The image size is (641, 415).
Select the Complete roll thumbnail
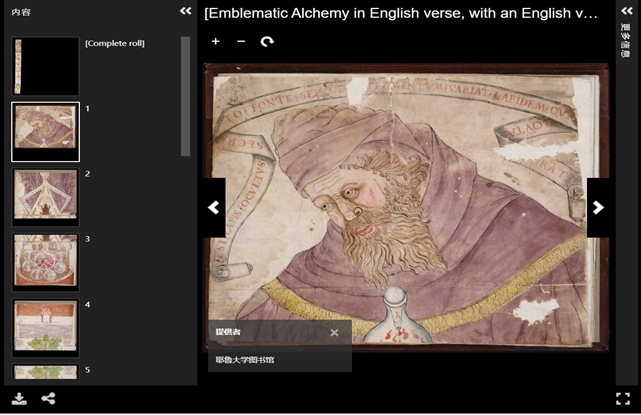45,66
